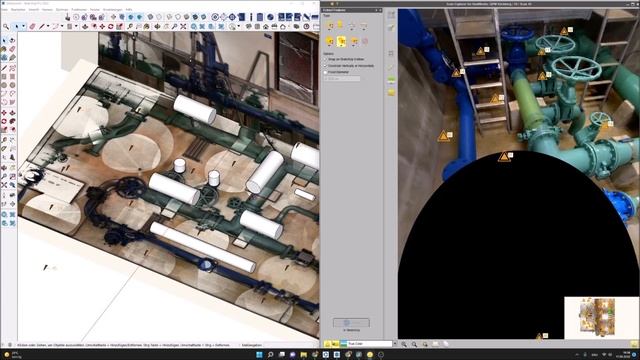Click Zoom Extents in the top toolbar
The width and height of the screenshot is (640, 360).
(x=183, y=26)
